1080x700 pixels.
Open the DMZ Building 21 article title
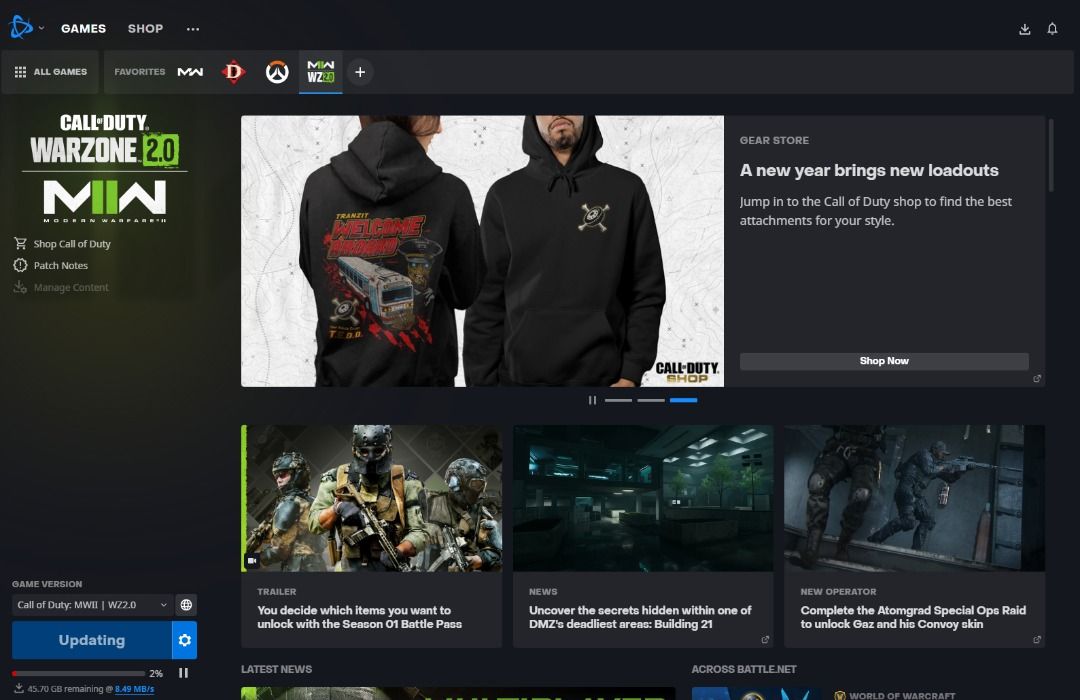click(x=640, y=617)
